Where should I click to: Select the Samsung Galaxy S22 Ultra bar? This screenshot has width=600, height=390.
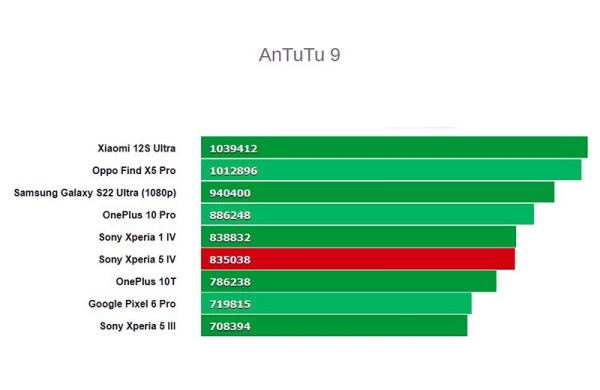(377, 192)
